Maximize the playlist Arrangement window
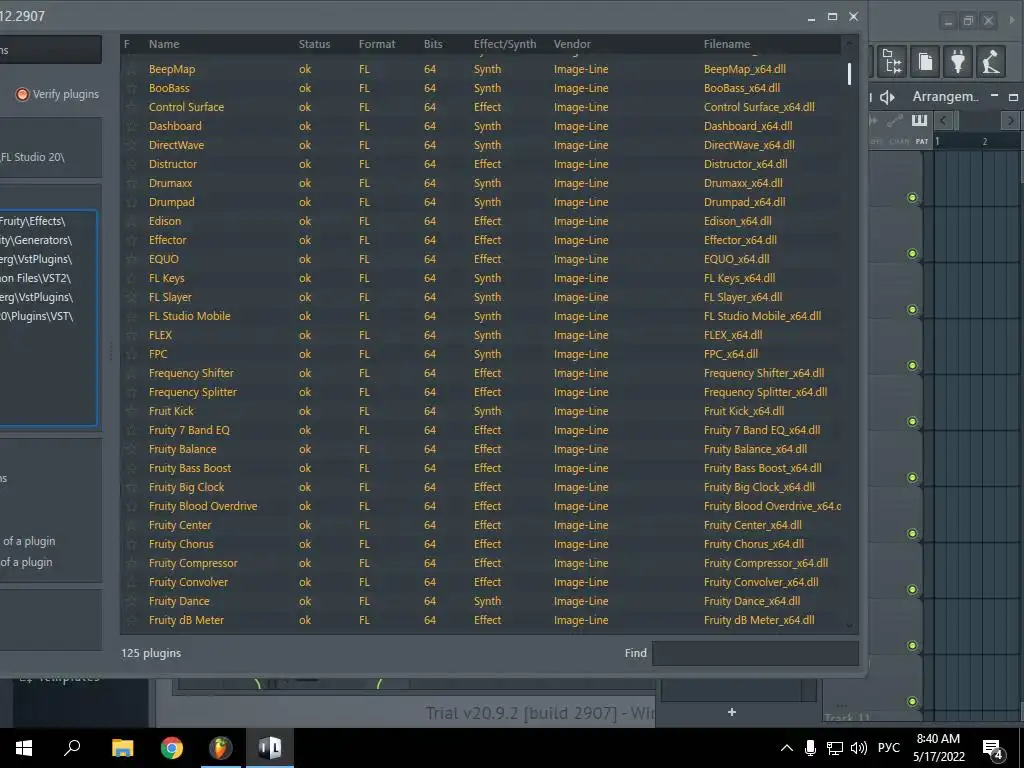Image resolution: width=1024 pixels, height=768 pixels. pyautogui.click(x=1013, y=97)
